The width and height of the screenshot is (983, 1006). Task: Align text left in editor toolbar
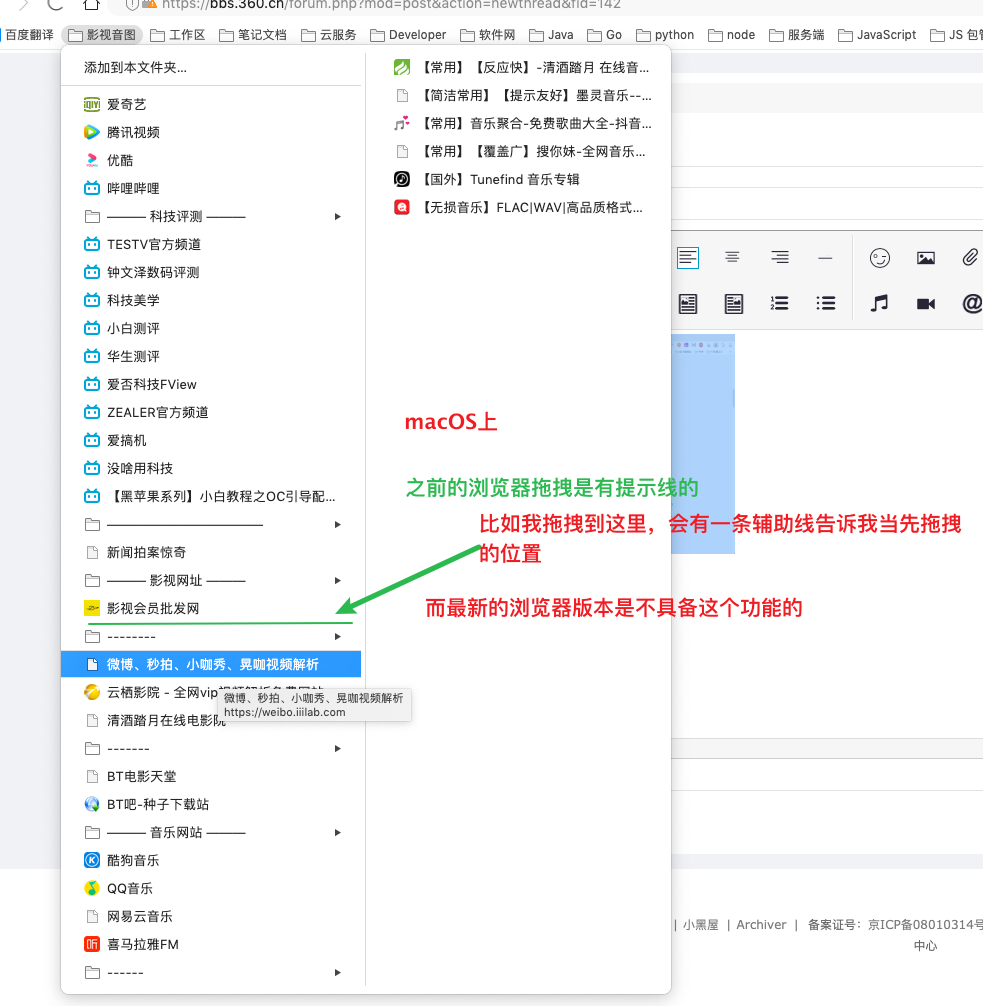688,258
